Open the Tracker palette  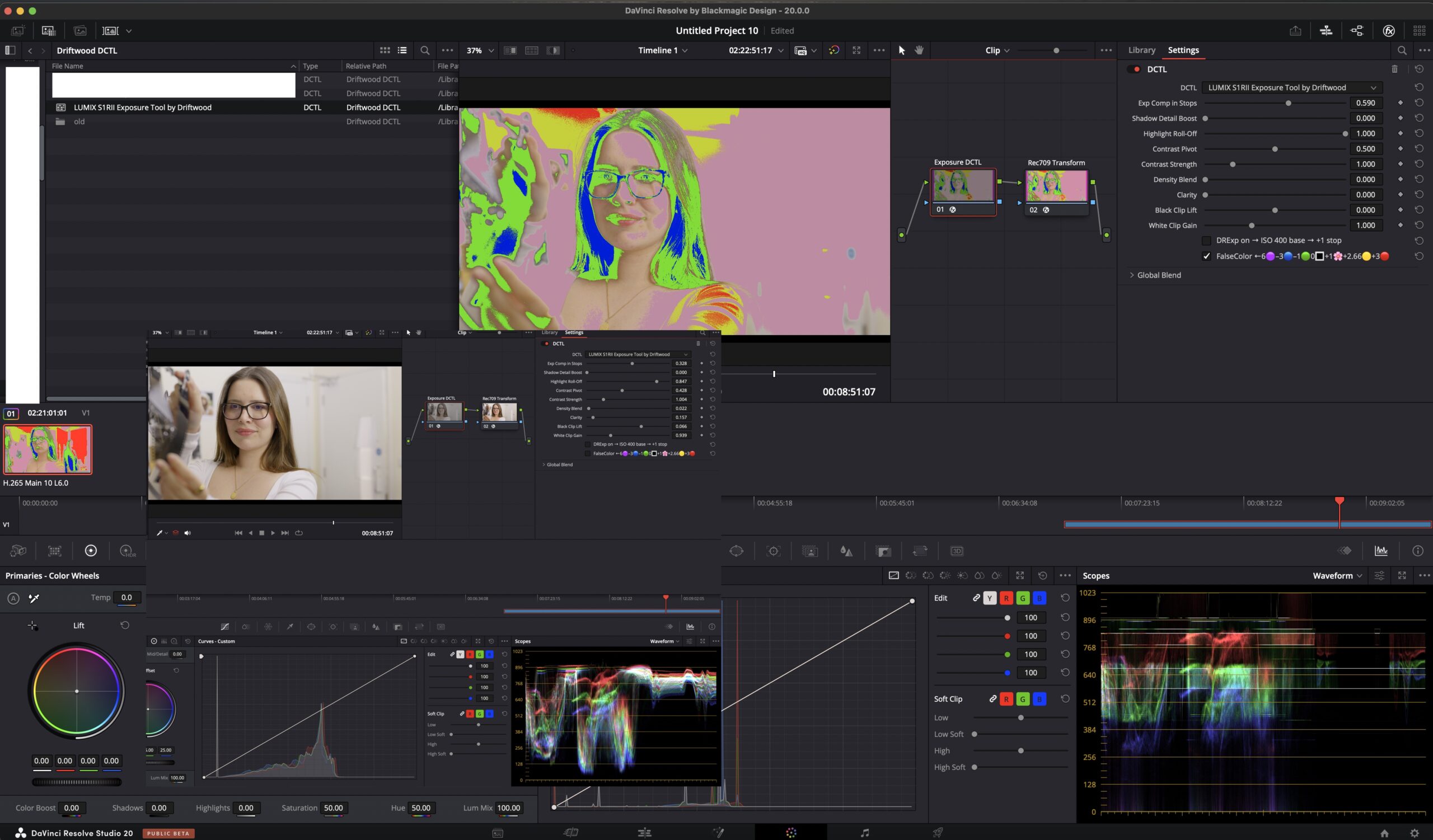pos(774,551)
